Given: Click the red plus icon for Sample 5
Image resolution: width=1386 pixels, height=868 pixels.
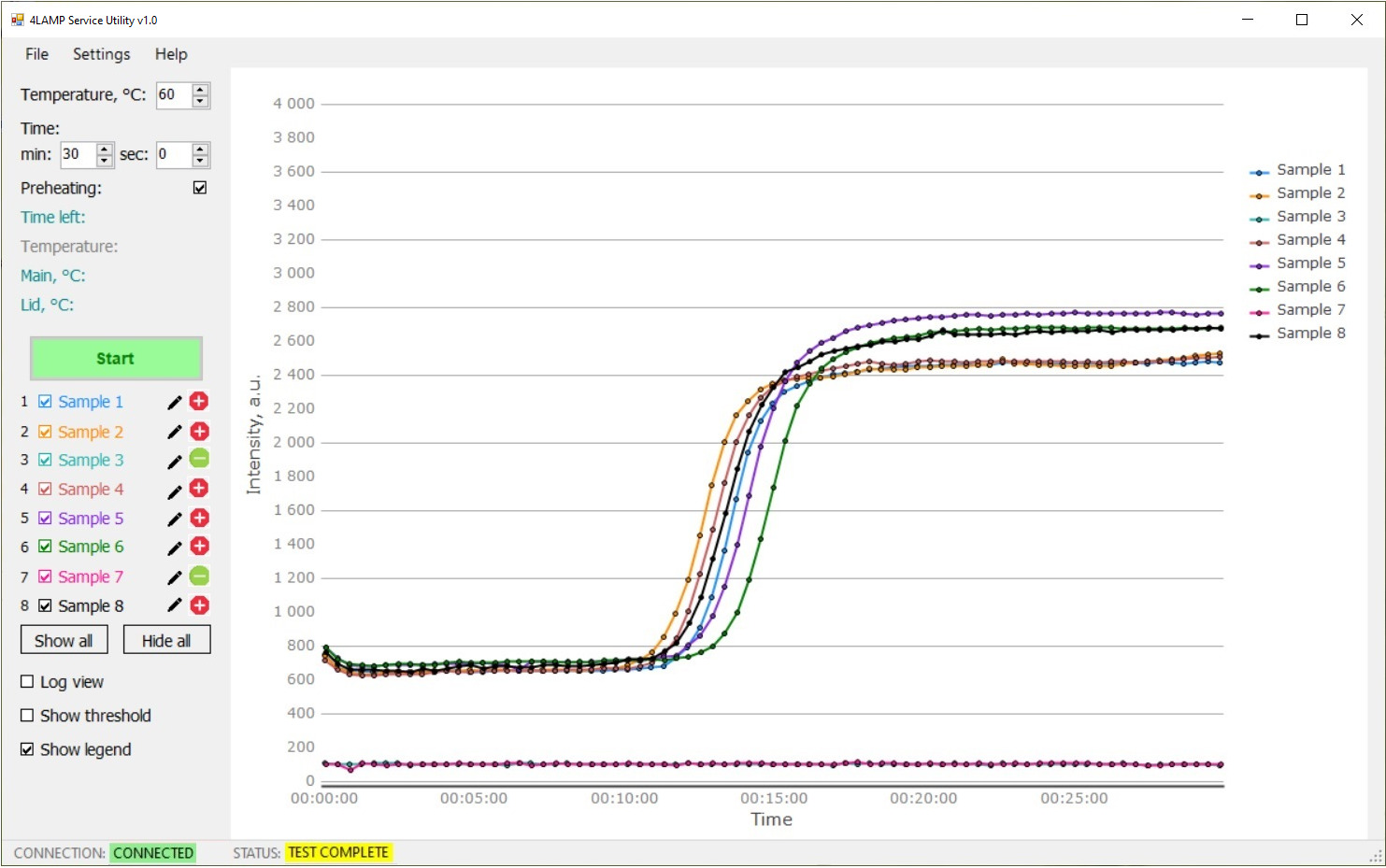Looking at the screenshot, I should [199, 519].
